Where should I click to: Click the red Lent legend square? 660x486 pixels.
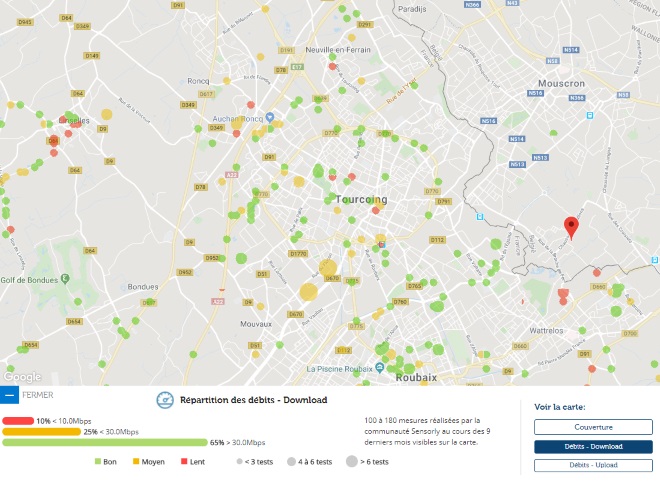[x=185, y=462]
